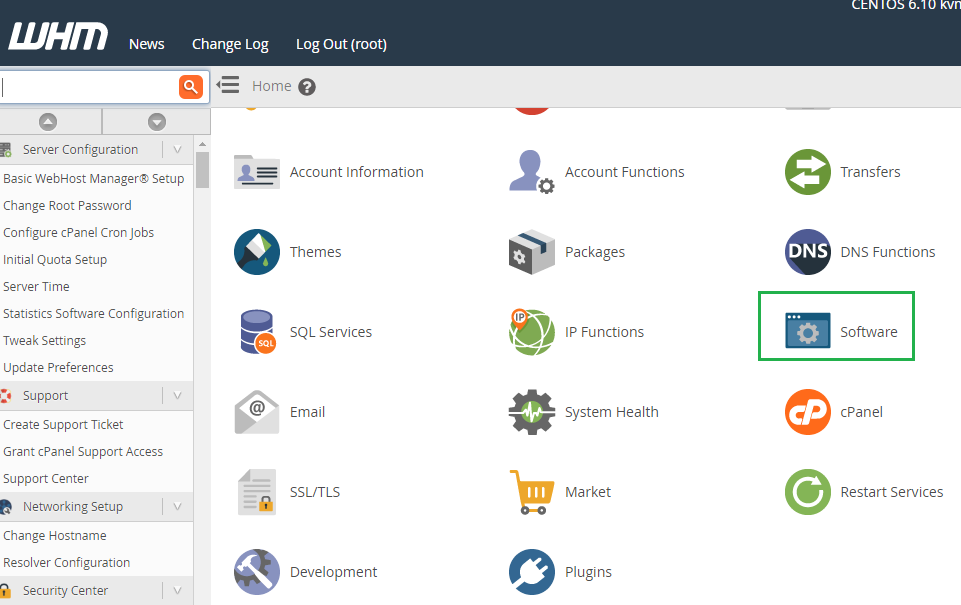Image resolution: width=961 pixels, height=605 pixels.
Task: Select the Networking Setup sidebar heading
Action: [73, 507]
